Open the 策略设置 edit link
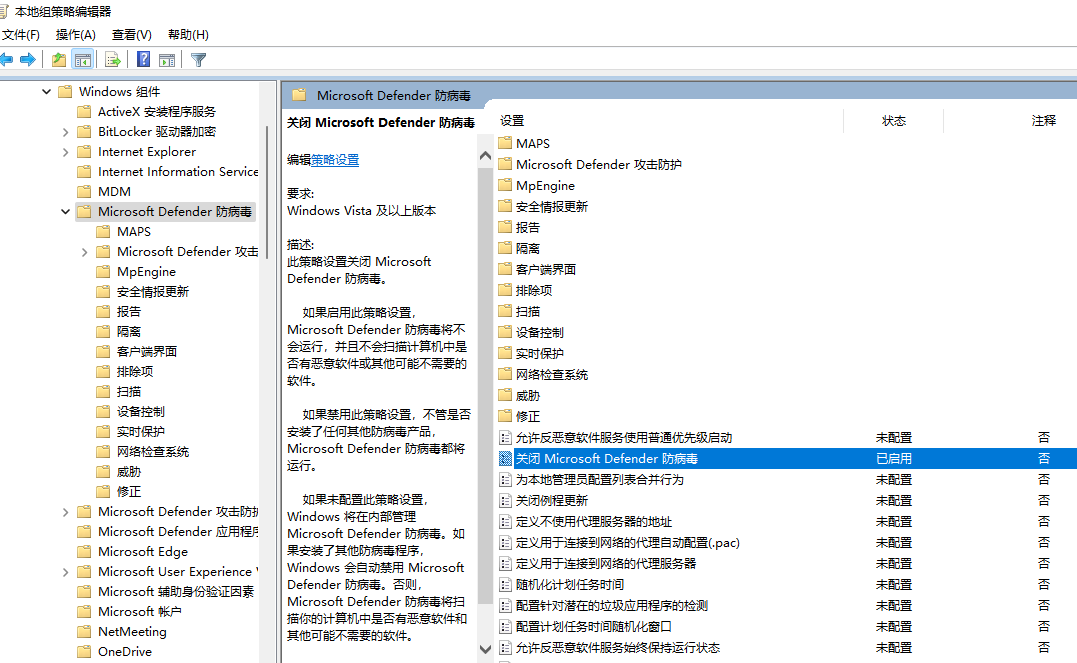The image size is (1077, 663). point(335,160)
